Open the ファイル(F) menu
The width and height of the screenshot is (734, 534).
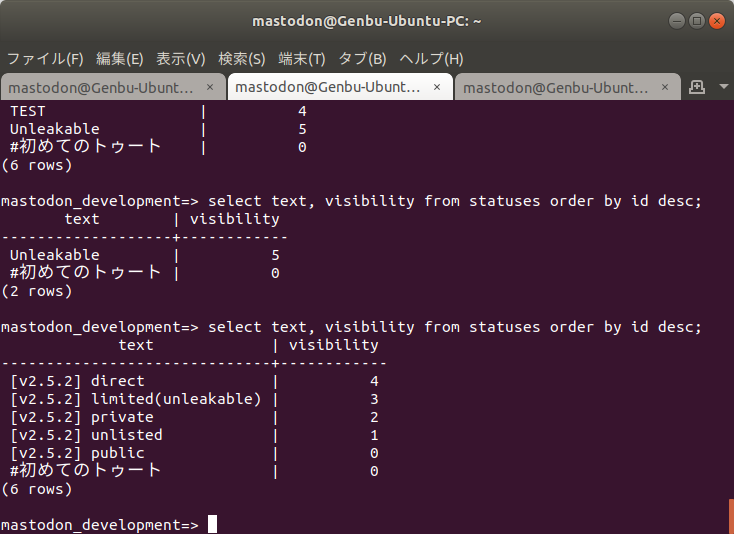(46, 58)
